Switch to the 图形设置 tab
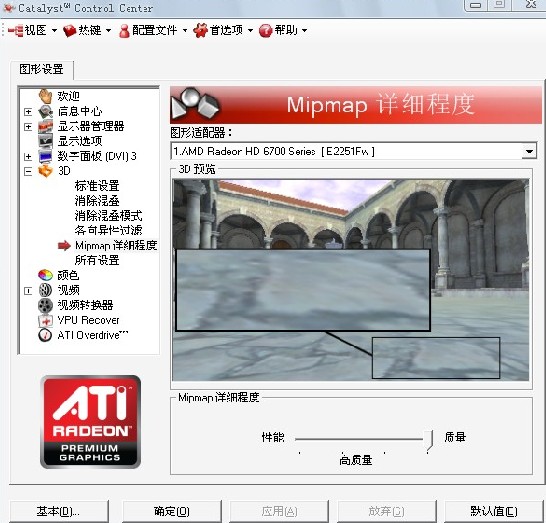Screen dimensions: 546x523 [x=41, y=69]
